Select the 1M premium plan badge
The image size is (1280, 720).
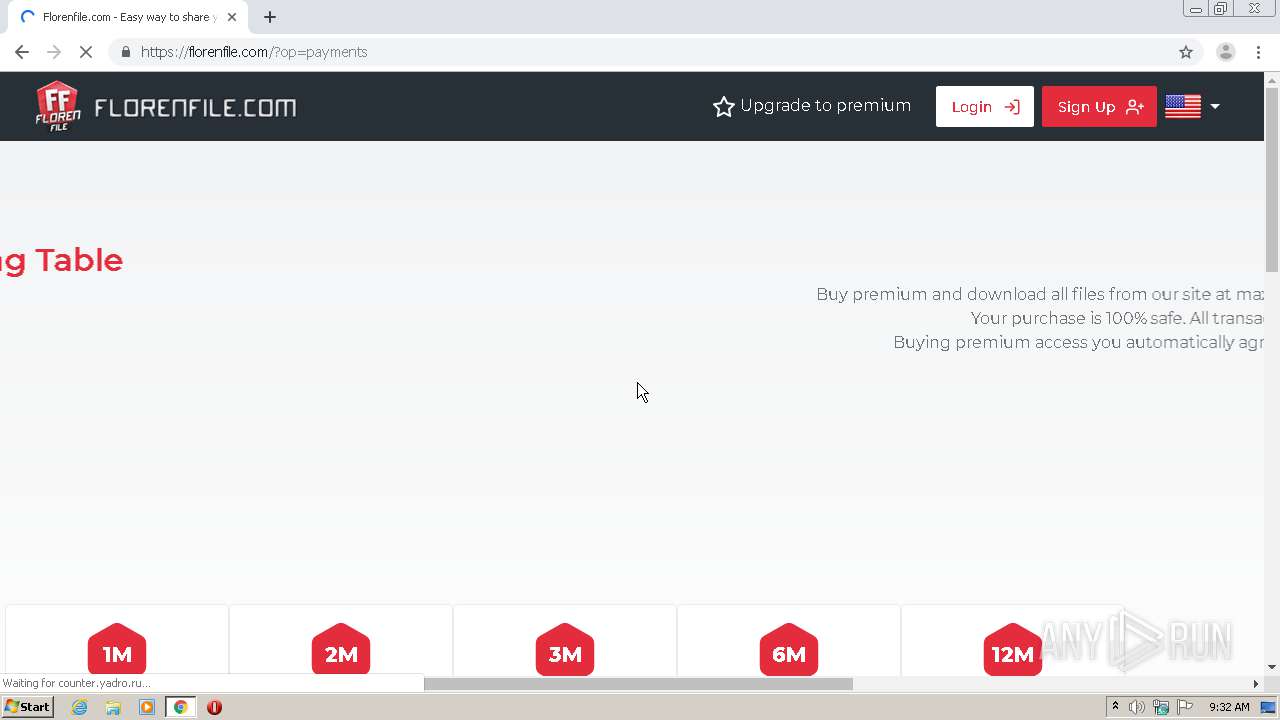(117, 651)
